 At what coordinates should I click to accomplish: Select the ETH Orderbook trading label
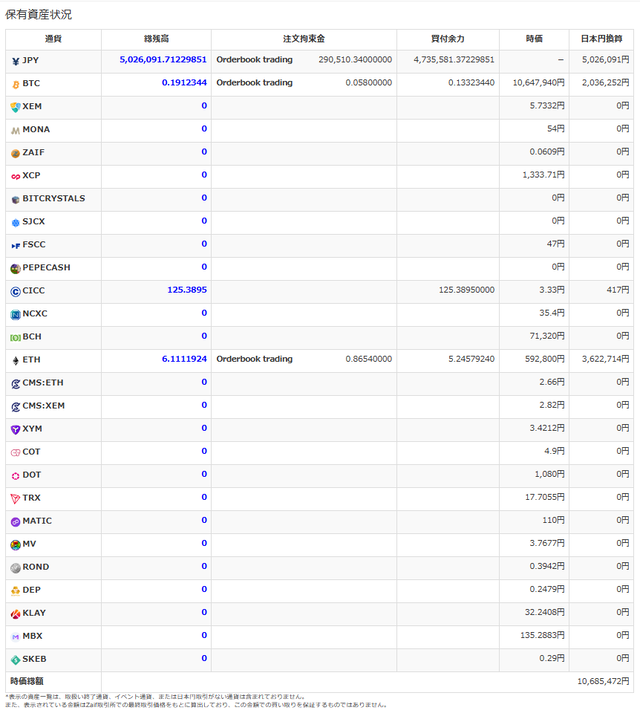[254, 359]
